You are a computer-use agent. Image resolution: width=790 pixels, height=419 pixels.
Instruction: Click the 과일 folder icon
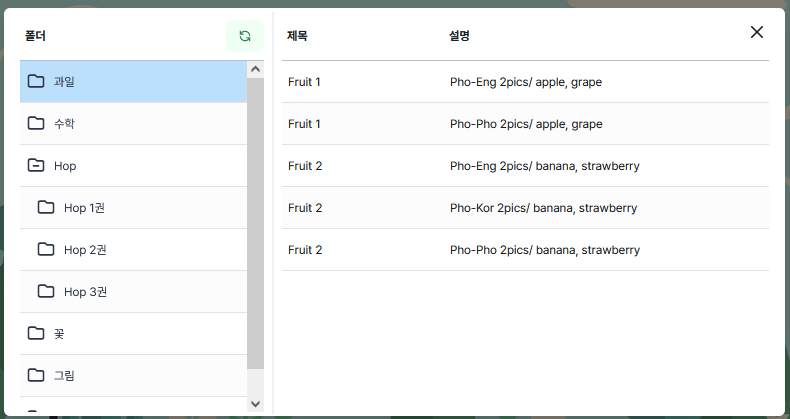click(x=36, y=81)
